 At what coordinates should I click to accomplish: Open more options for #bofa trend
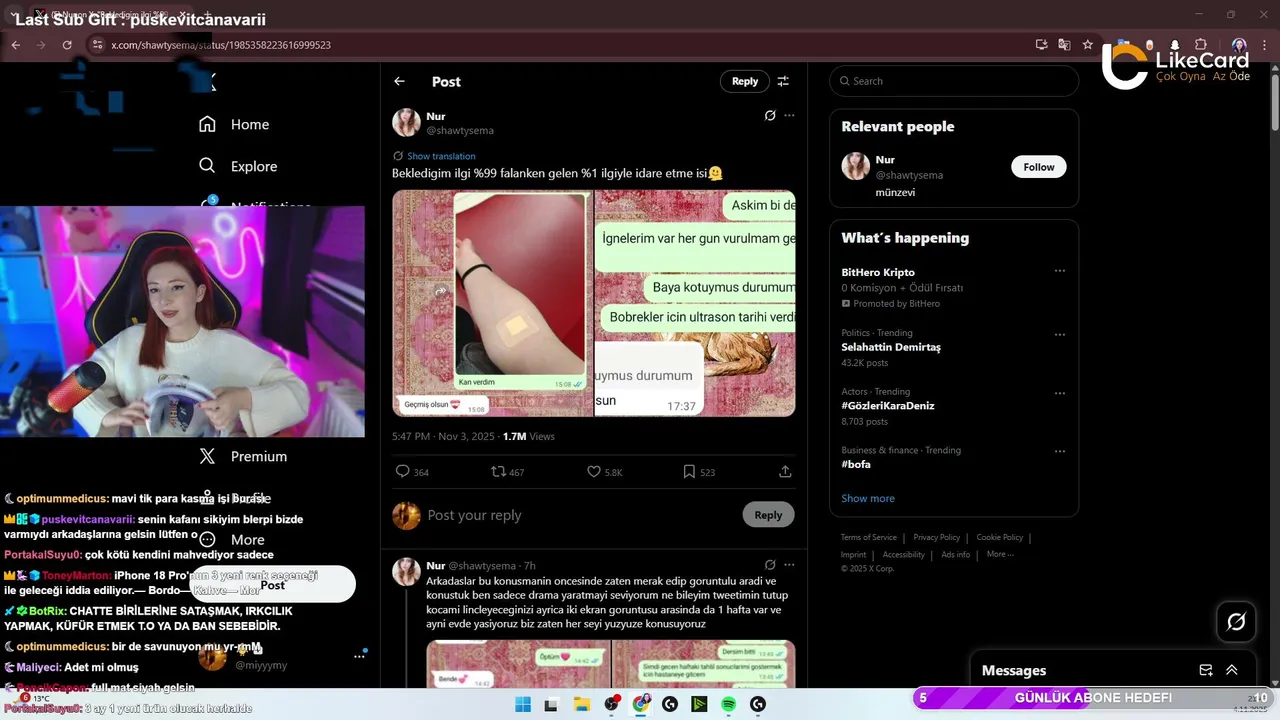[1060, 451]
